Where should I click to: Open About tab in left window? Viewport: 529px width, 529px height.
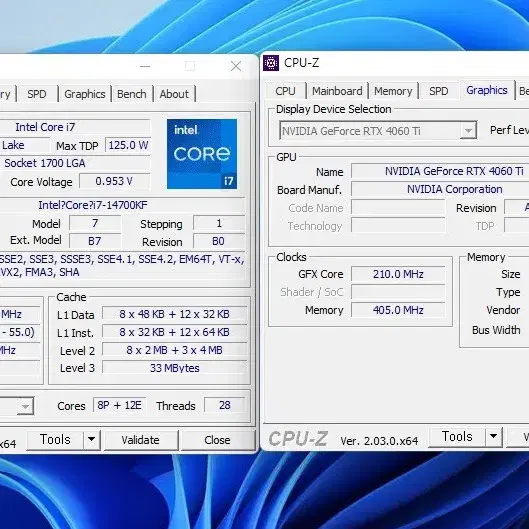point(174,94)
